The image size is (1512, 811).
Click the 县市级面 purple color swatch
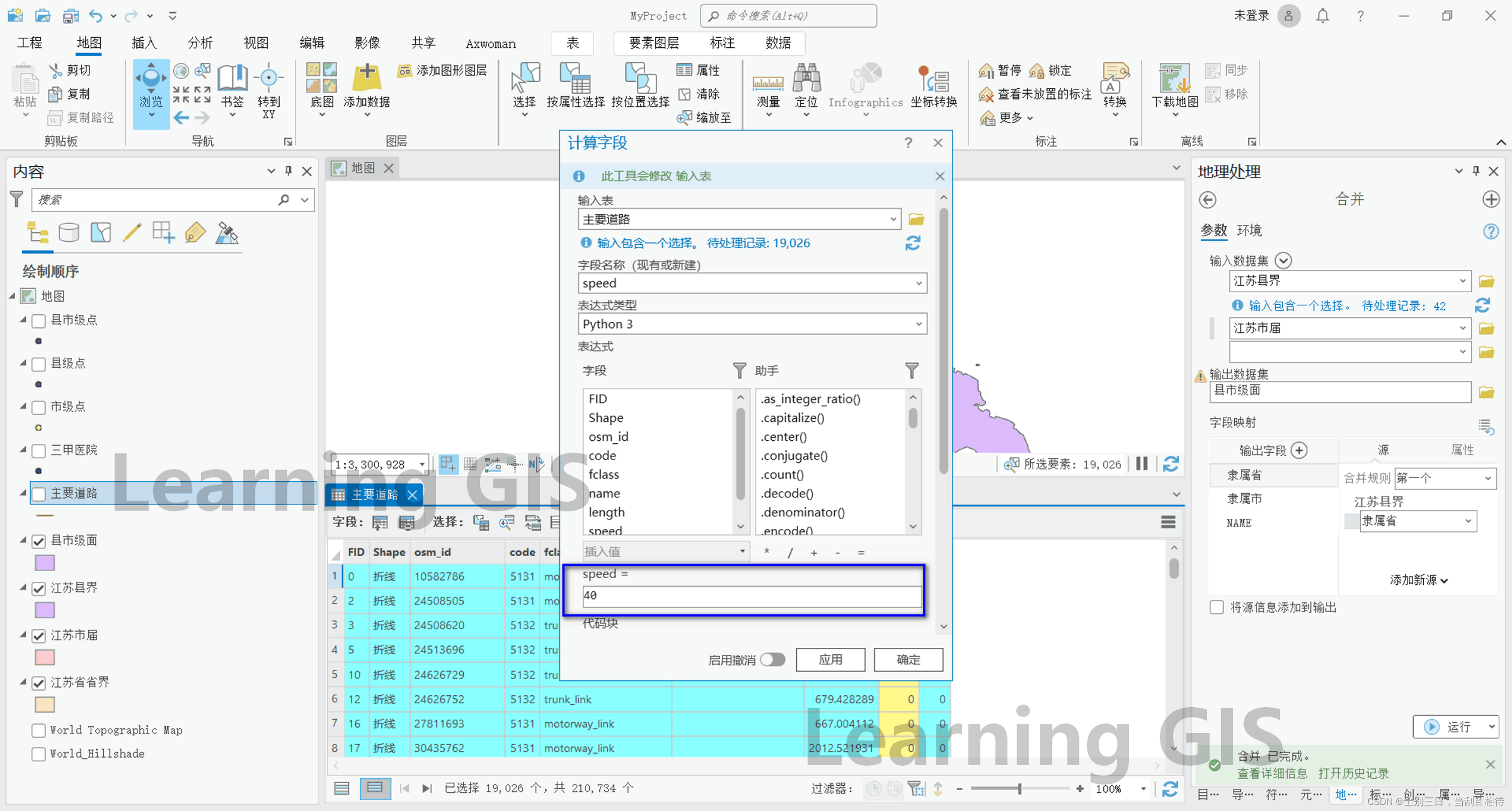[x=45, y=563]
